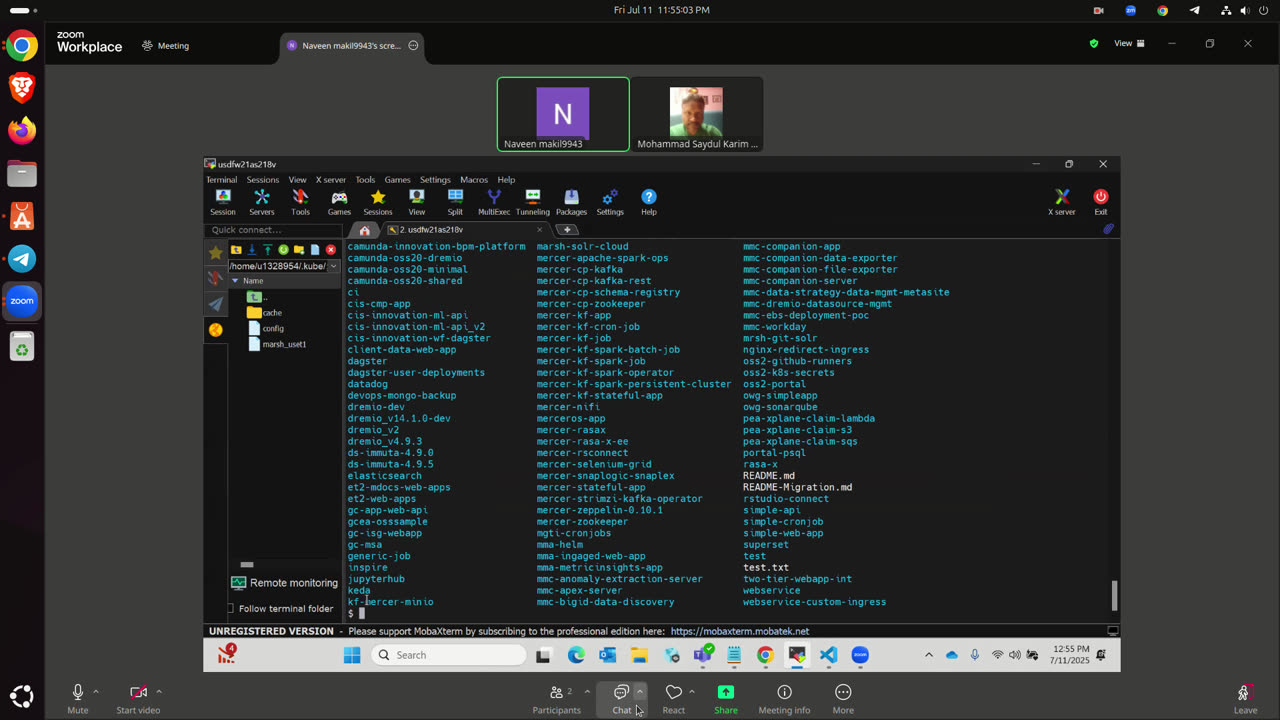Open the Settings gear toolbar icon
1280x720 pixels.
610,203
